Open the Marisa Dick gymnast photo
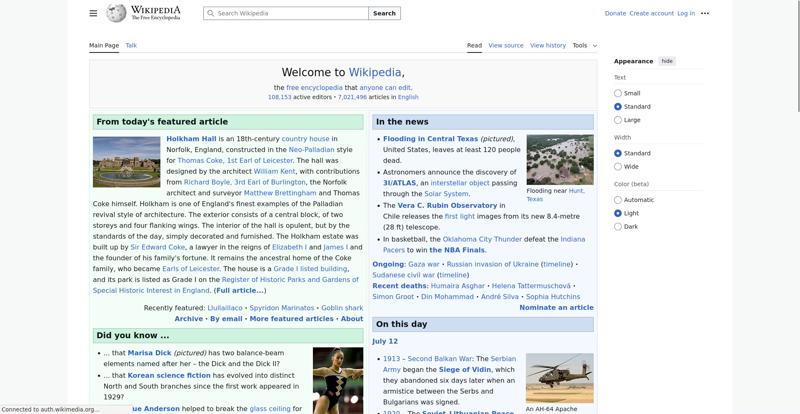 338,380
